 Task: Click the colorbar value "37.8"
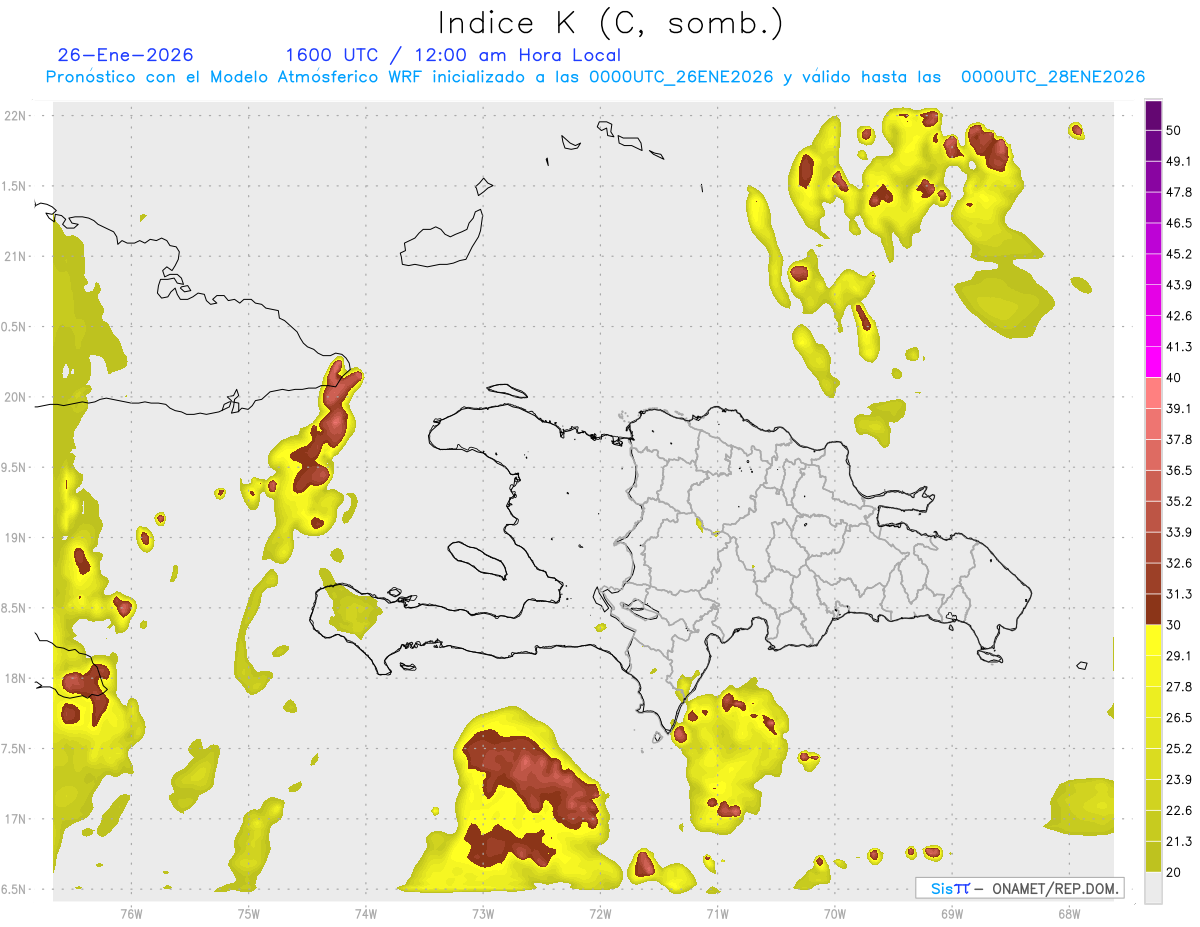[x=1179, y=440]
